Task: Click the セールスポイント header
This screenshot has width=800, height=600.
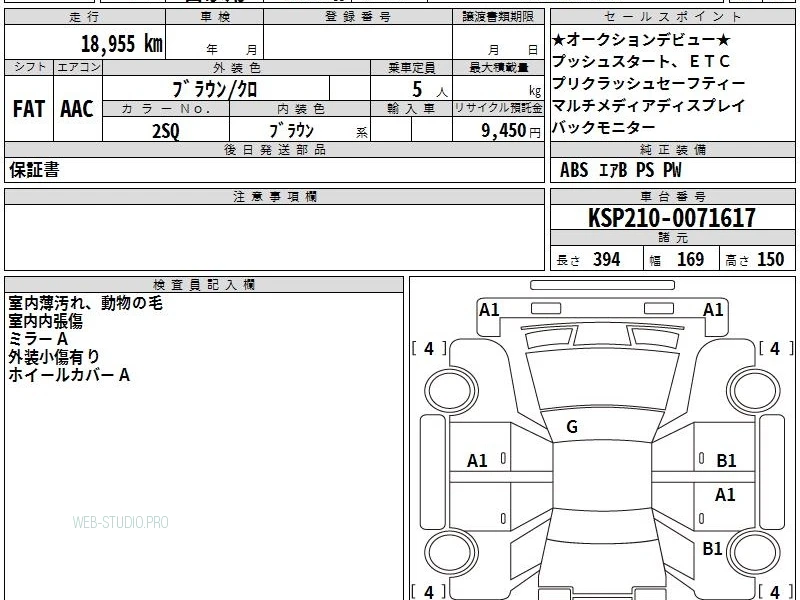Action: click(x=672, y=16)
